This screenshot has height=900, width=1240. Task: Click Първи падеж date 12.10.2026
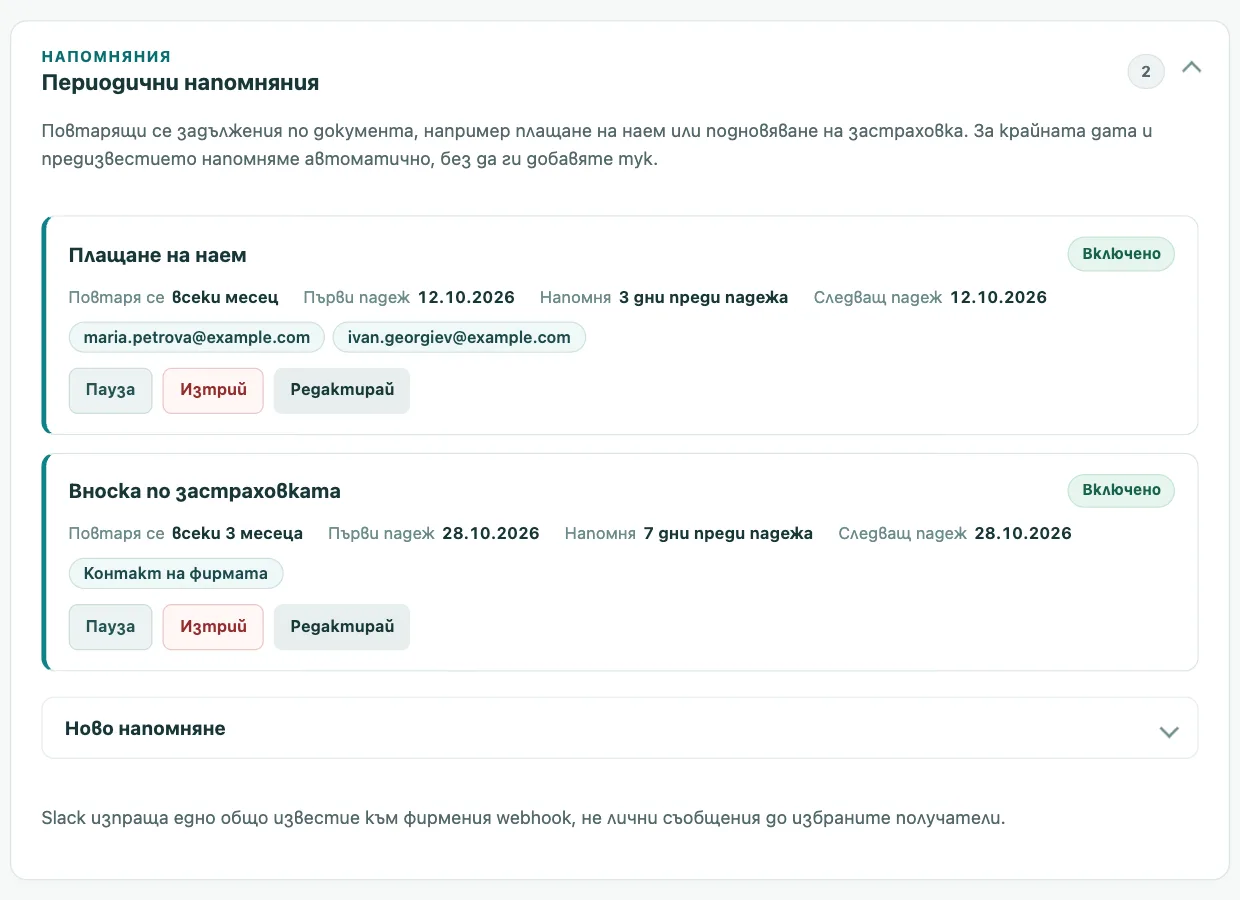point(466,297)
